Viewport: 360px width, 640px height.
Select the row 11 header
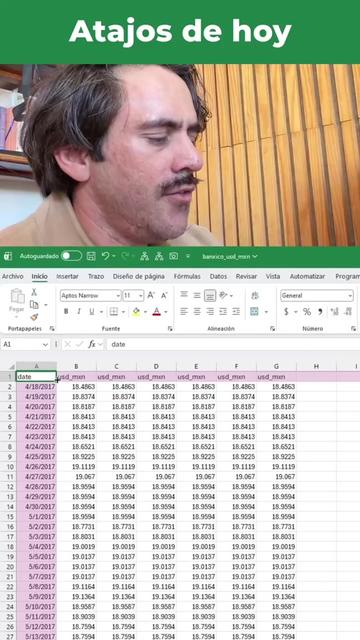pos(10,477)
